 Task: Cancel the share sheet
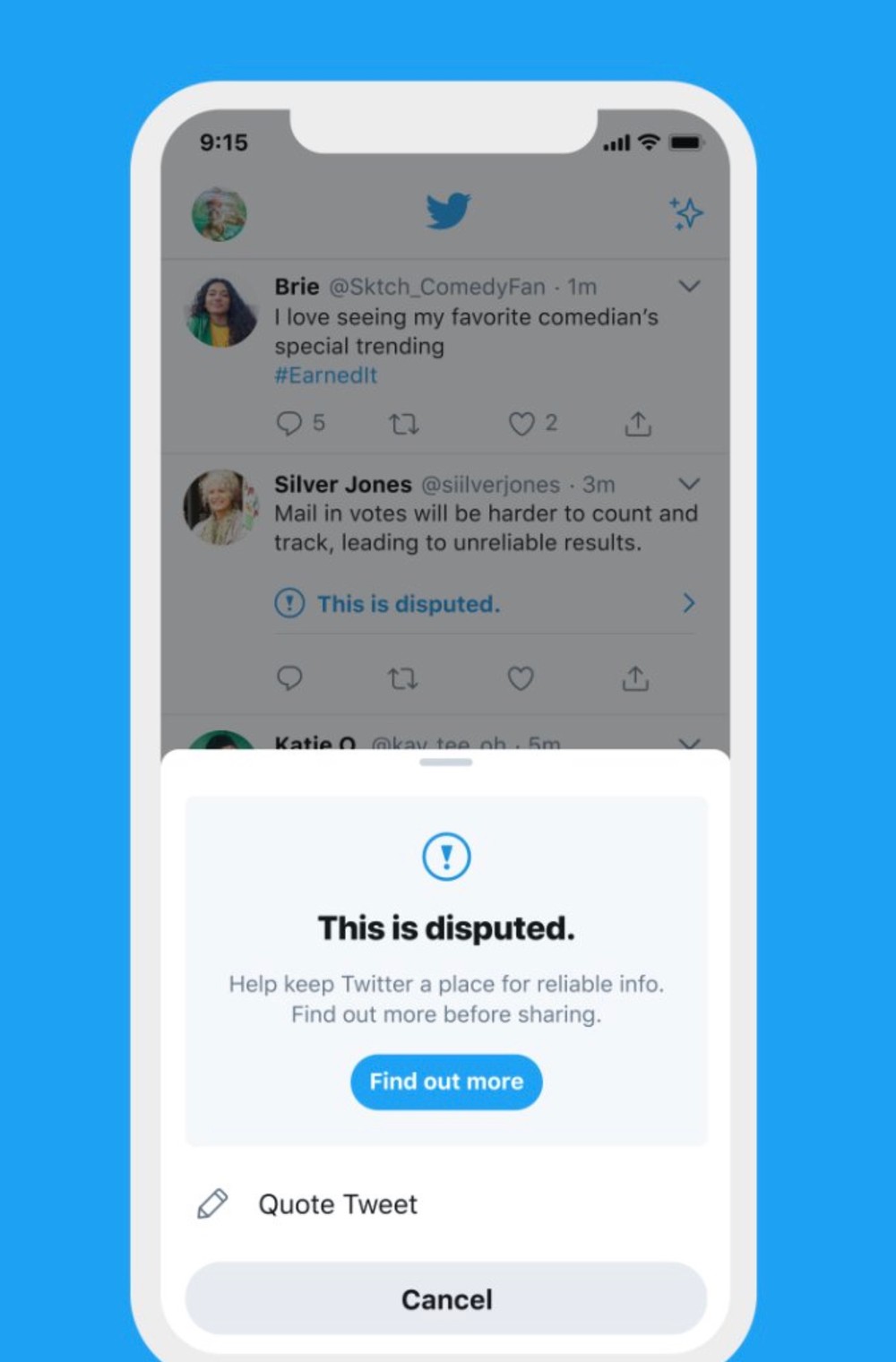[446, 1299]
